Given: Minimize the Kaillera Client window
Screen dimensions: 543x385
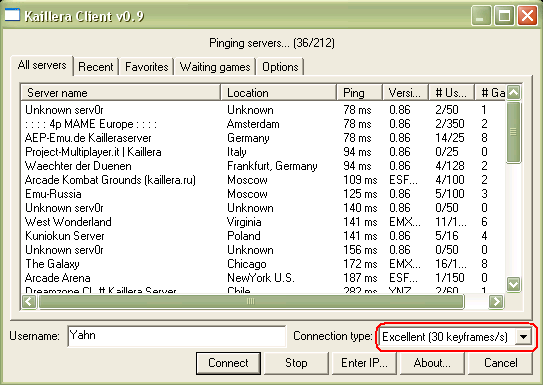Looking at the screenshot, I should point(481,16).
